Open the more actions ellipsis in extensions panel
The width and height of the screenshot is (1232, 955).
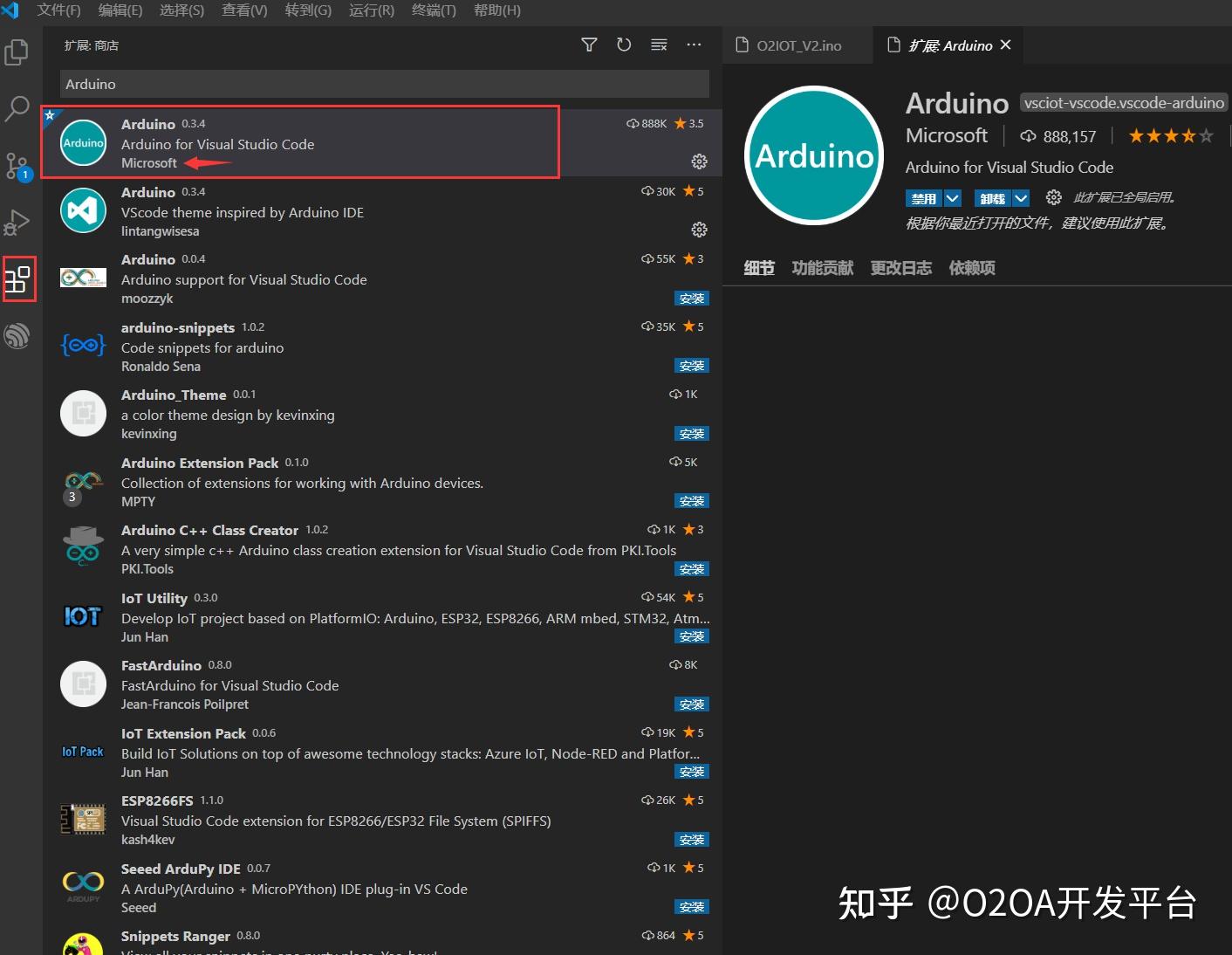pos(694,45)
